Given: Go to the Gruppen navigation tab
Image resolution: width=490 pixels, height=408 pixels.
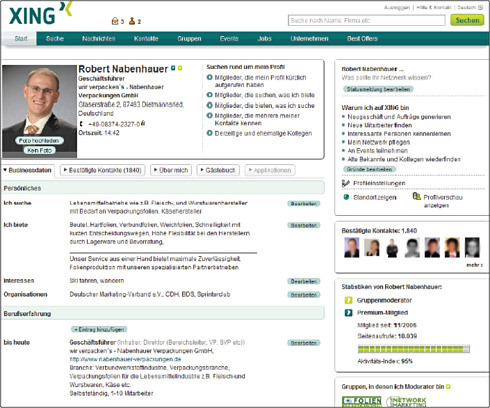Looking at the screenshot, I should tap(189, 39).
